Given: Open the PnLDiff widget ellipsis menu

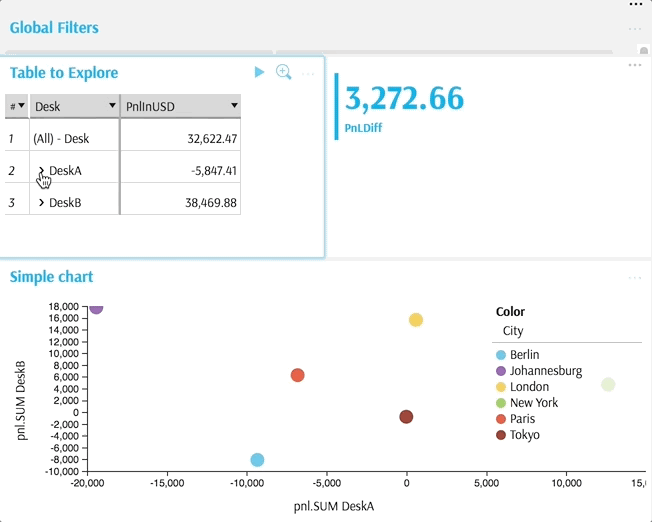Looking at the screenshot, I should coord(635,65).
